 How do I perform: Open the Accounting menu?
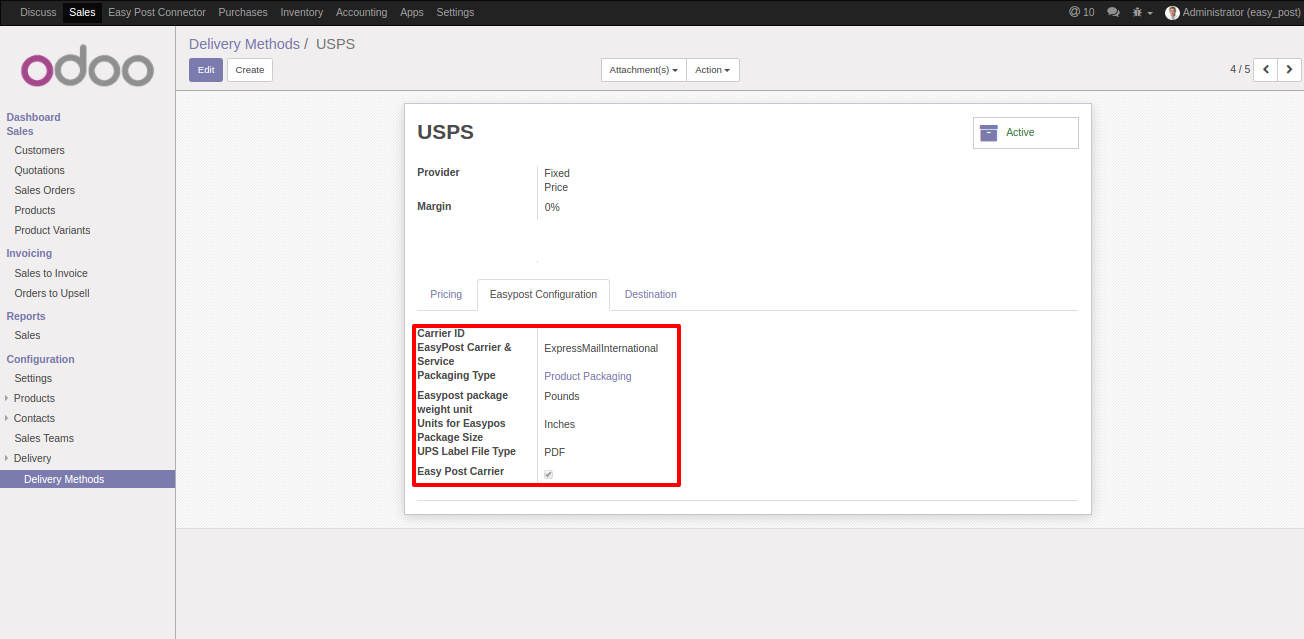tap(362, 13)
